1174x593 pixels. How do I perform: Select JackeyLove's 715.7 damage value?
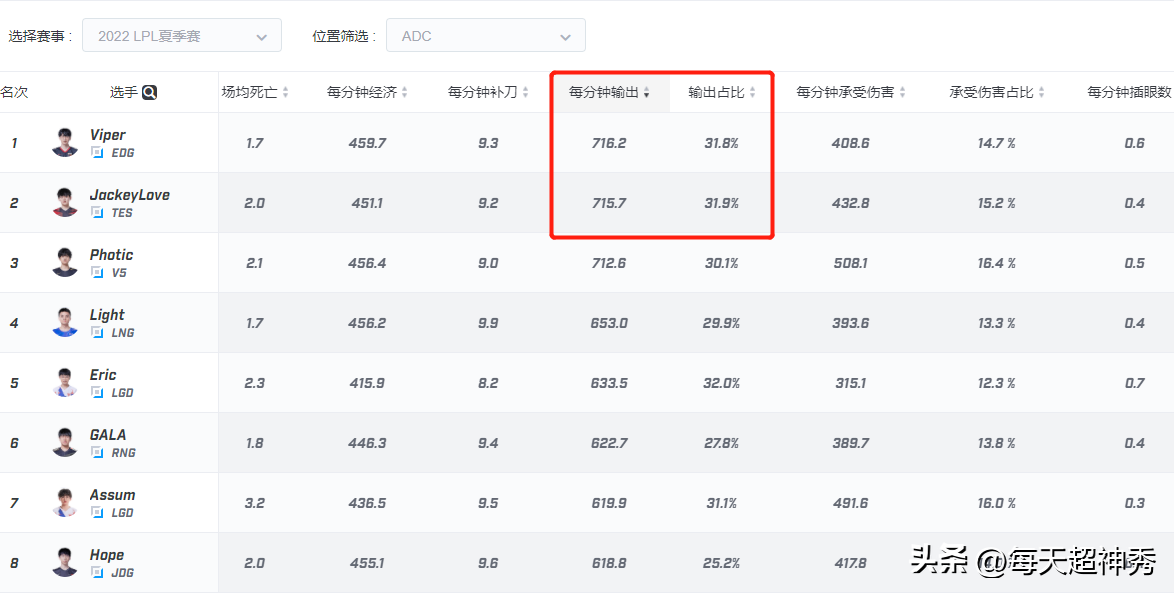click(609, 202)
